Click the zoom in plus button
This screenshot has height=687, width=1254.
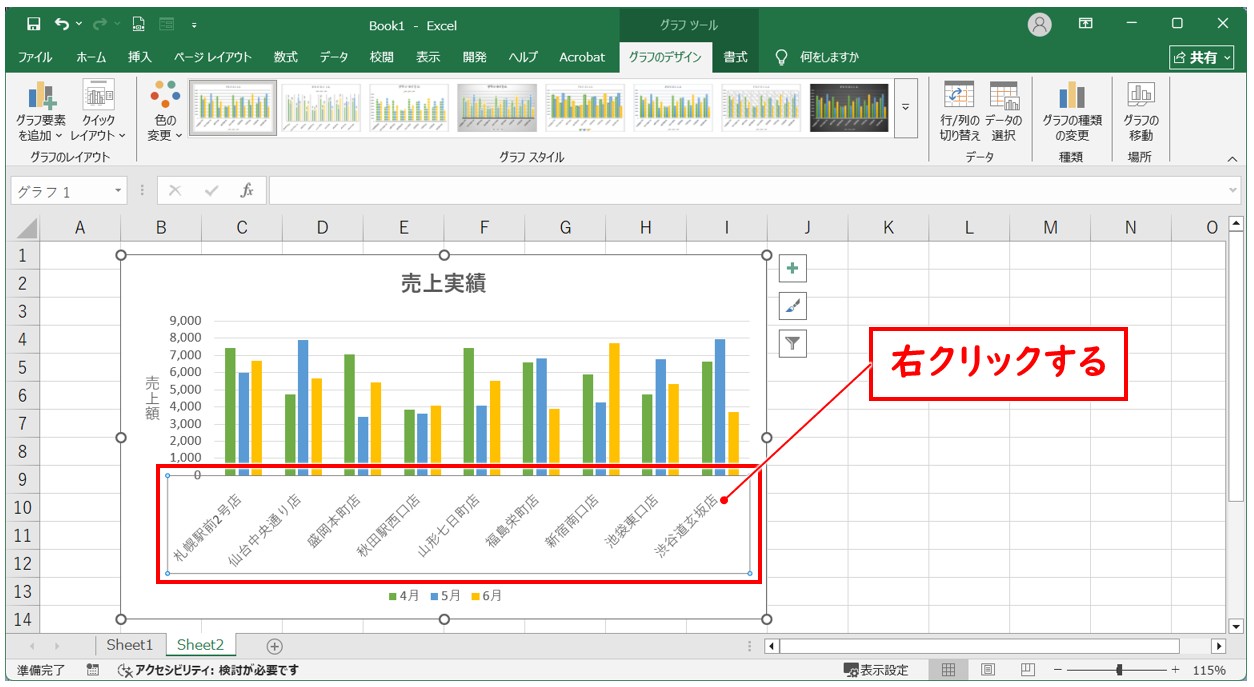(1175, 670)
